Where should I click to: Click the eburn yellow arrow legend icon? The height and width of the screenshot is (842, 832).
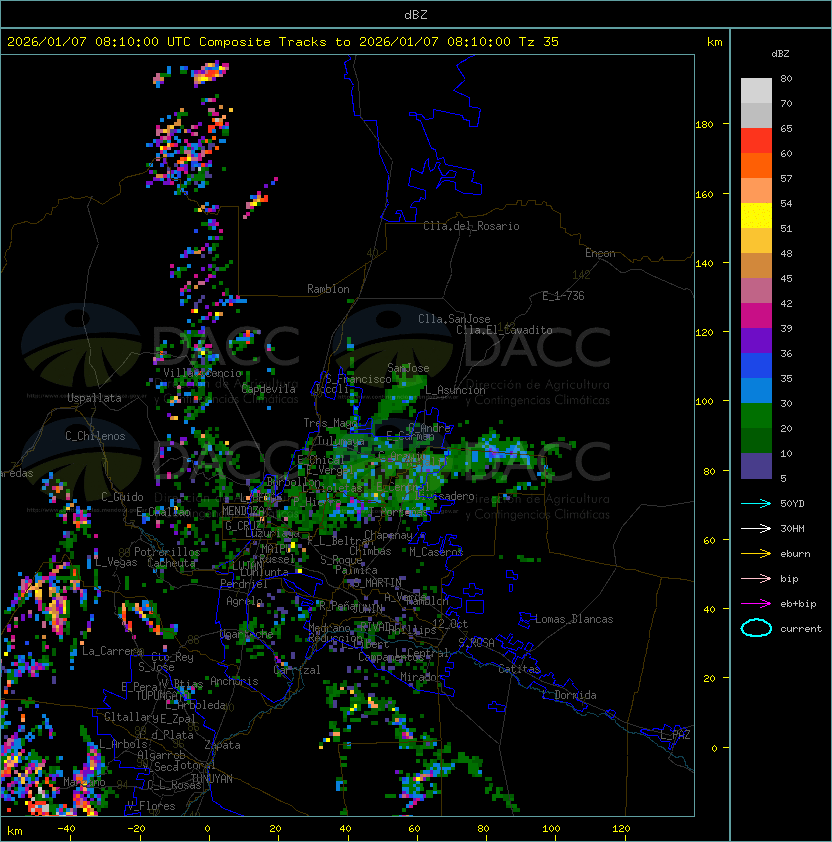[756, 554]
